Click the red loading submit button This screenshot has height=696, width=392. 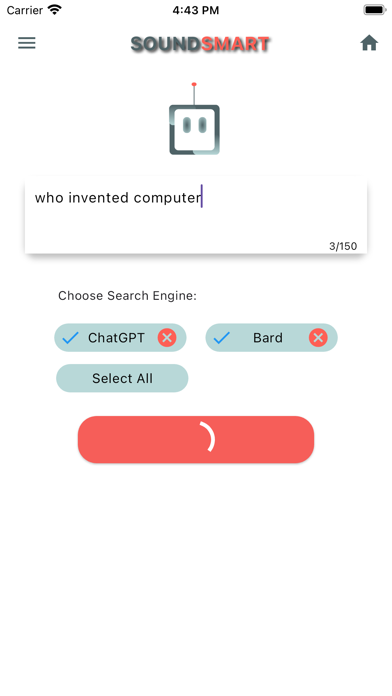196,439
